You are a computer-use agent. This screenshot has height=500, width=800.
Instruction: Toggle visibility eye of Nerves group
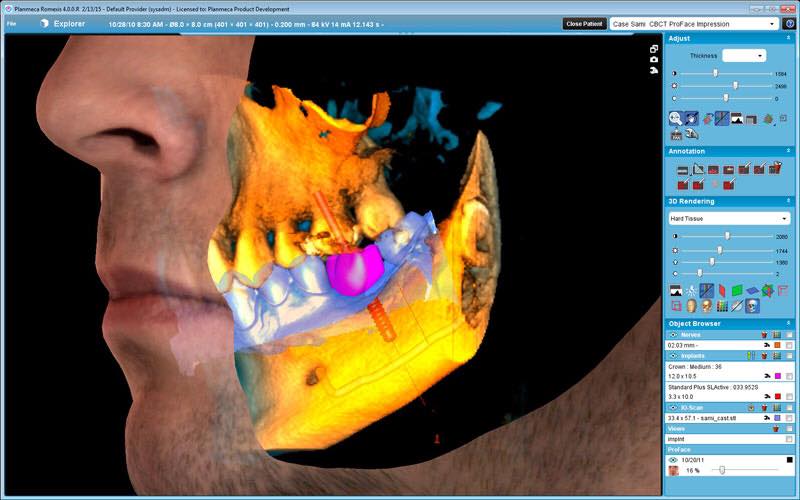pos(673,334)
